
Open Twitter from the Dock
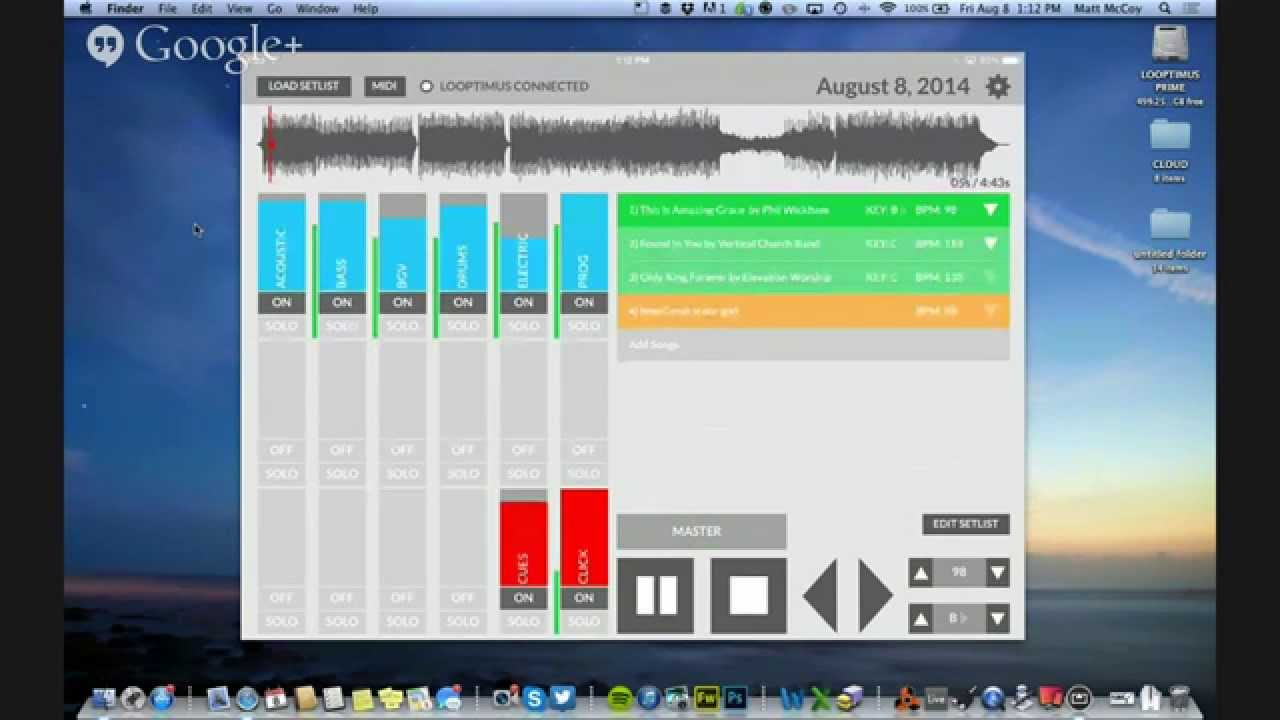coord(562,697)
